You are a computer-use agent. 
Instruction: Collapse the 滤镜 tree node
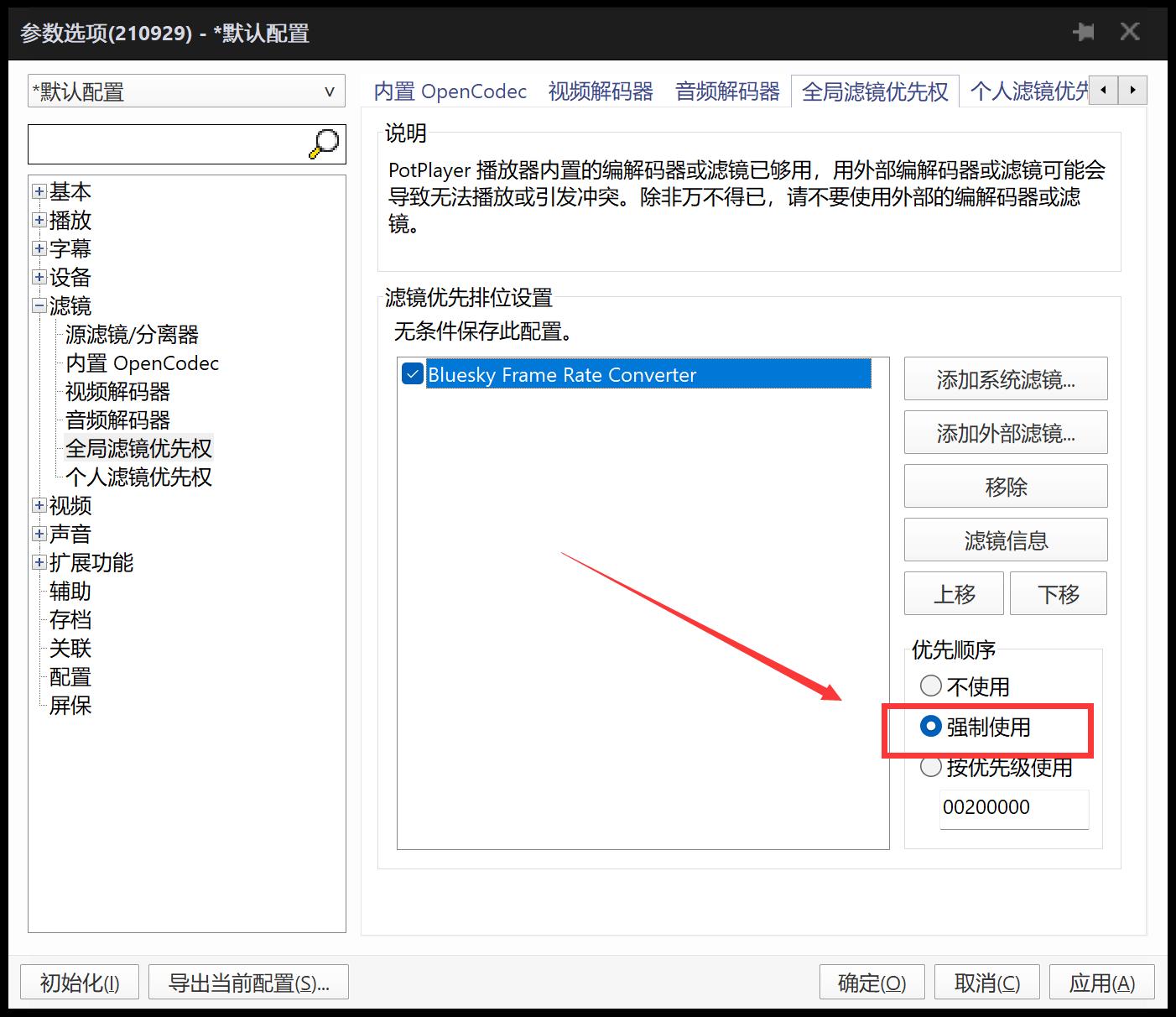(x=39, y=305)
